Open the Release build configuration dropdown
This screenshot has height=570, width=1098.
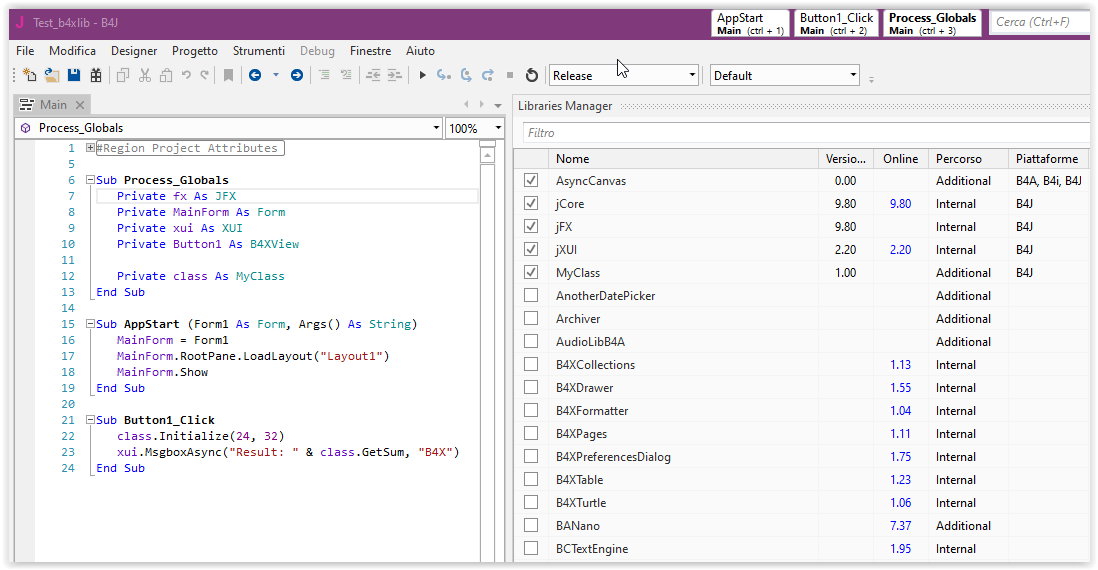(x=692, y=75)
